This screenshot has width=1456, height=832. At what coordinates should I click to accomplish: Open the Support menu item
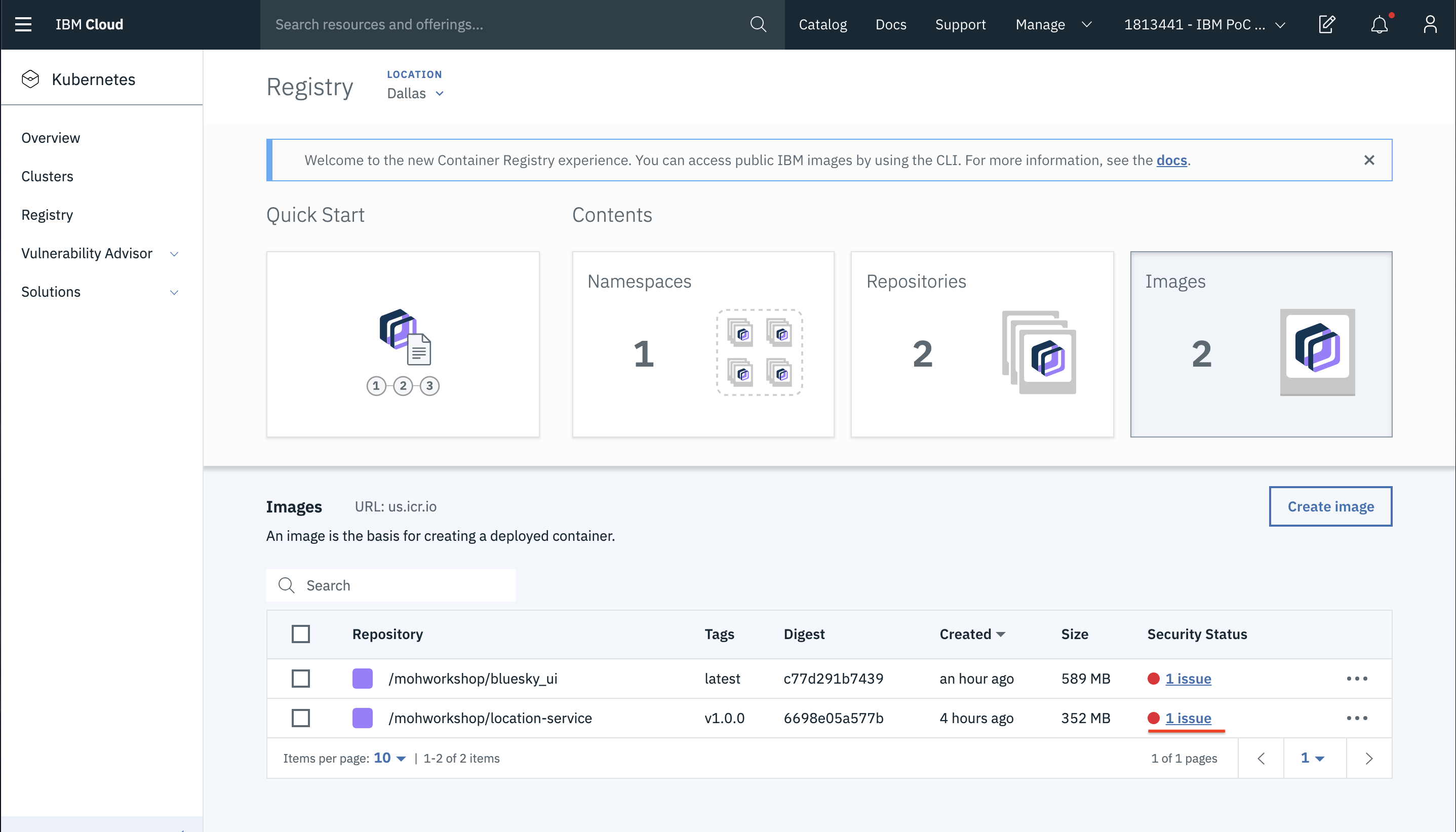(960, 24)
